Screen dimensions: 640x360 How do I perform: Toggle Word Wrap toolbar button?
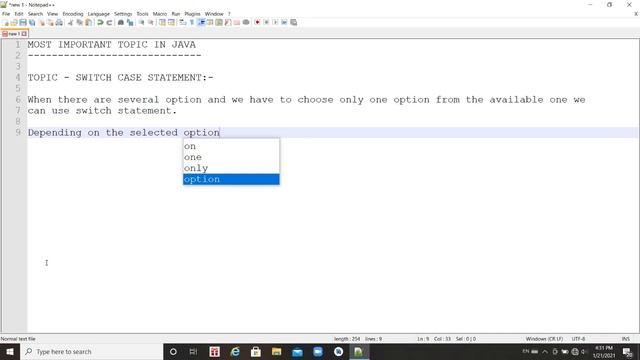point(182,22)
